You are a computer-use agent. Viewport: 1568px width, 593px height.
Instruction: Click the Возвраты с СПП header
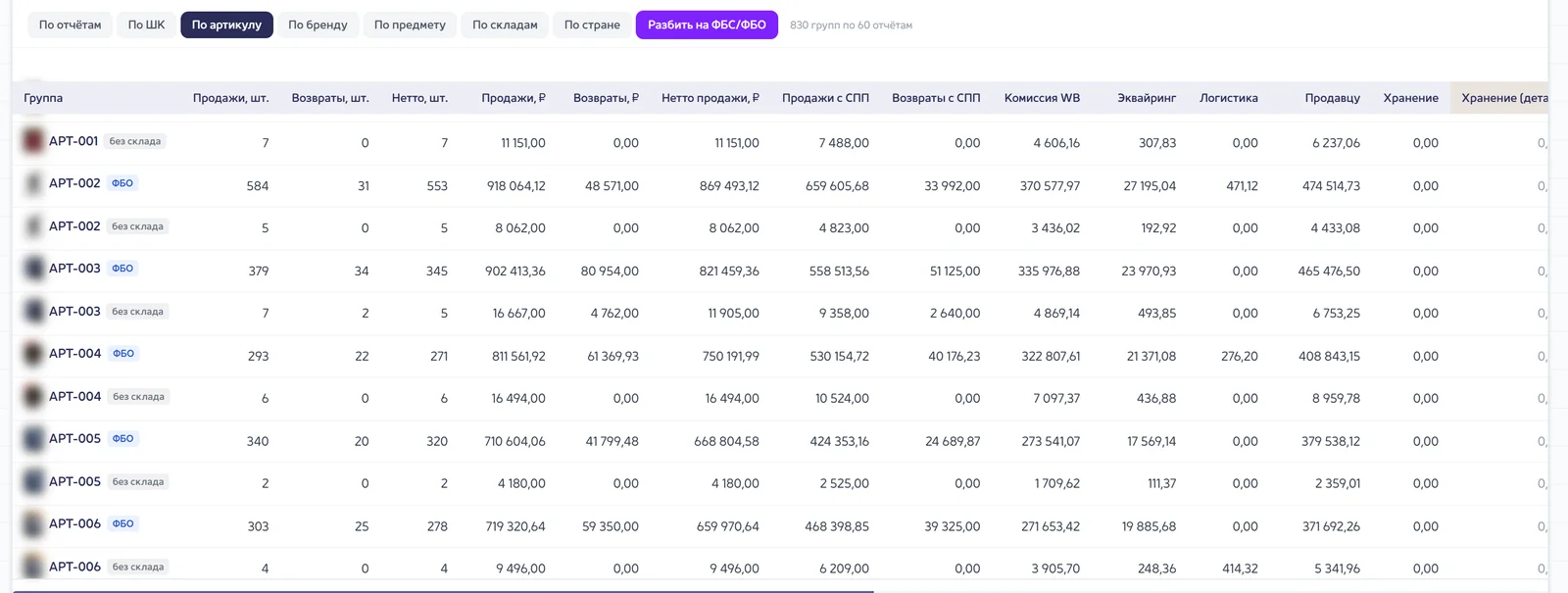tap(936, 98)
